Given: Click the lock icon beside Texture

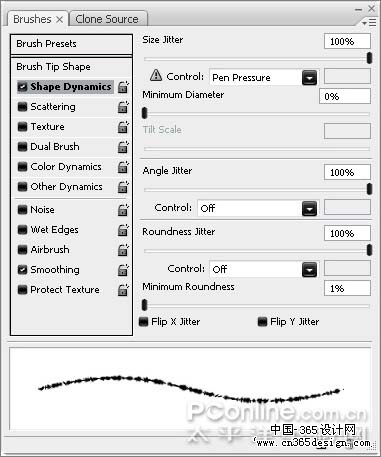Looking at the screenshot, I should point(123,127).
